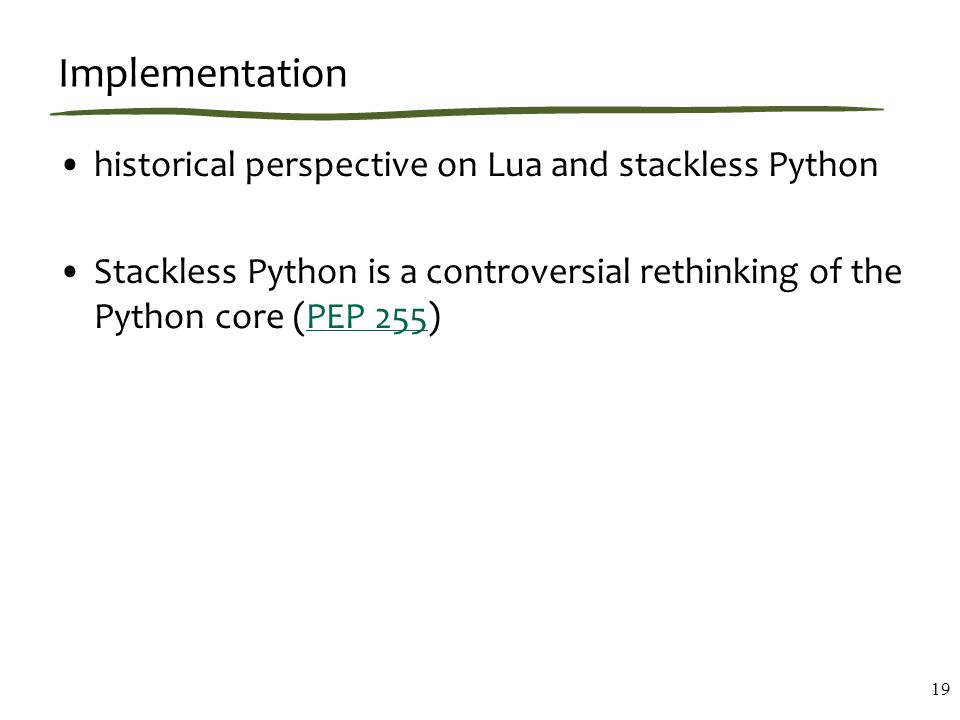The image size is (960, 720).
Task: Click the word perspective in first bullet
Action: click(x=336, y=167)
